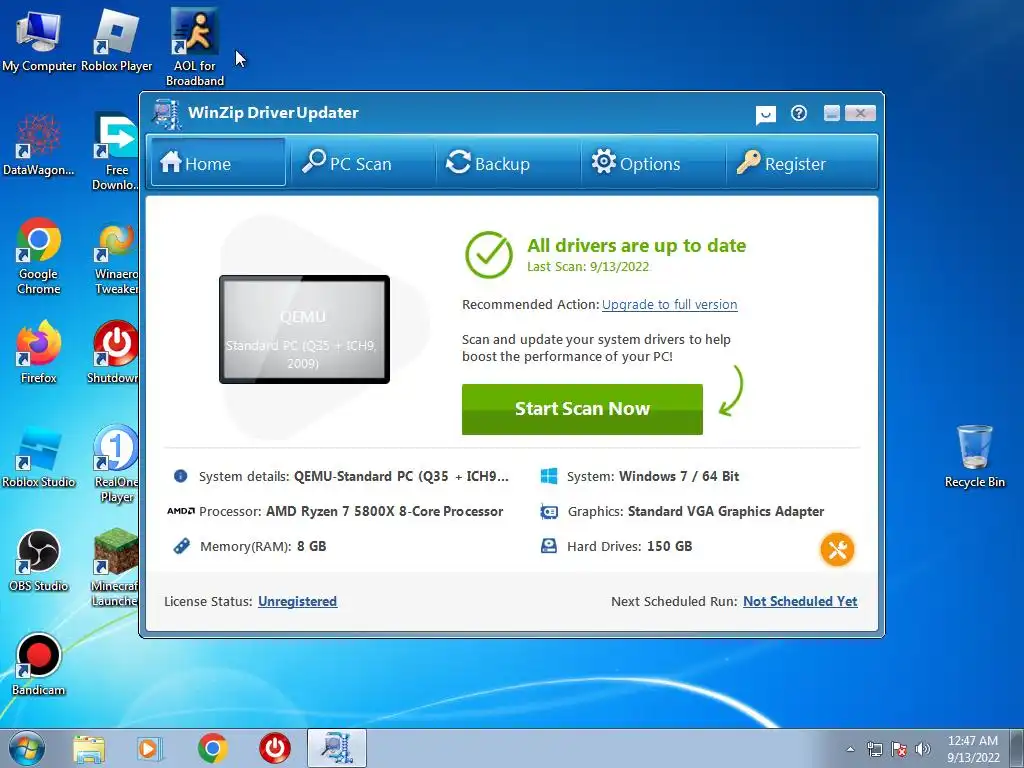
Task: Select the Minecraft Launcher desktop shortcut
Action: (x=114, y=568)
